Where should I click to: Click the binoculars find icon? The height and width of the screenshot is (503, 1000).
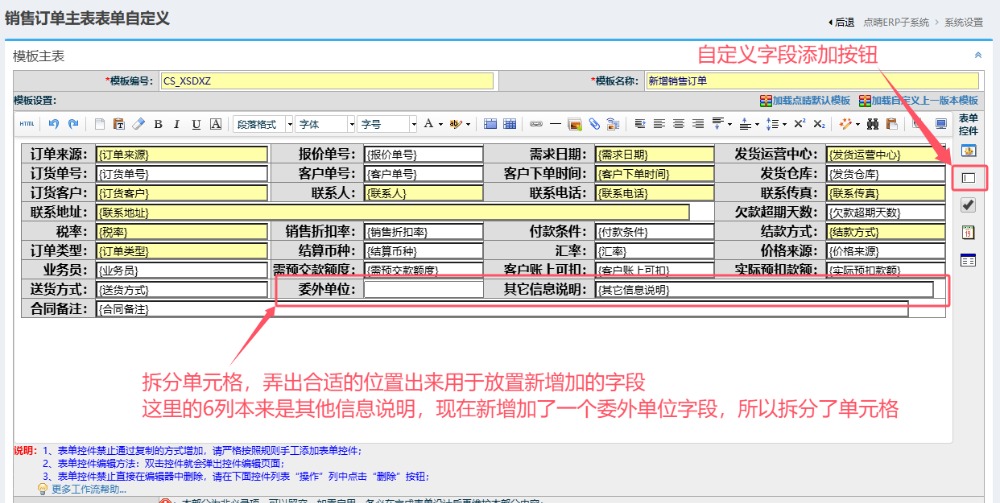tap(872, 124)
